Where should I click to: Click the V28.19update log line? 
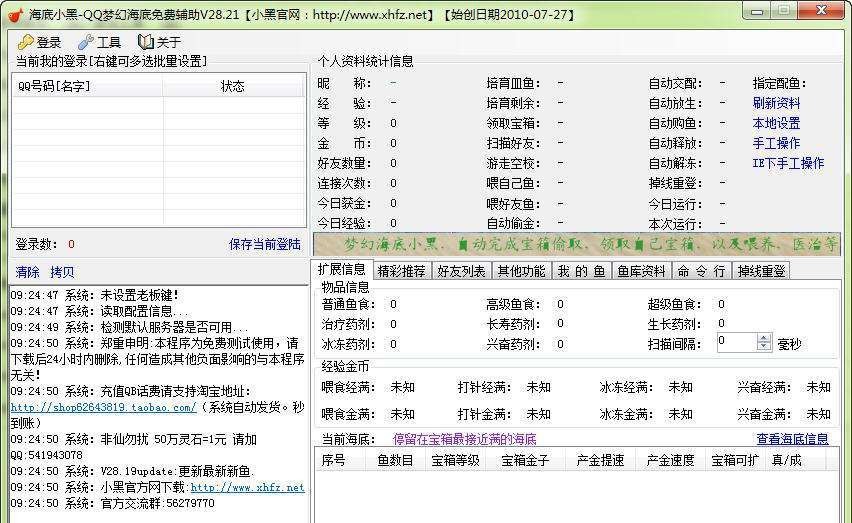coord(133,471)
